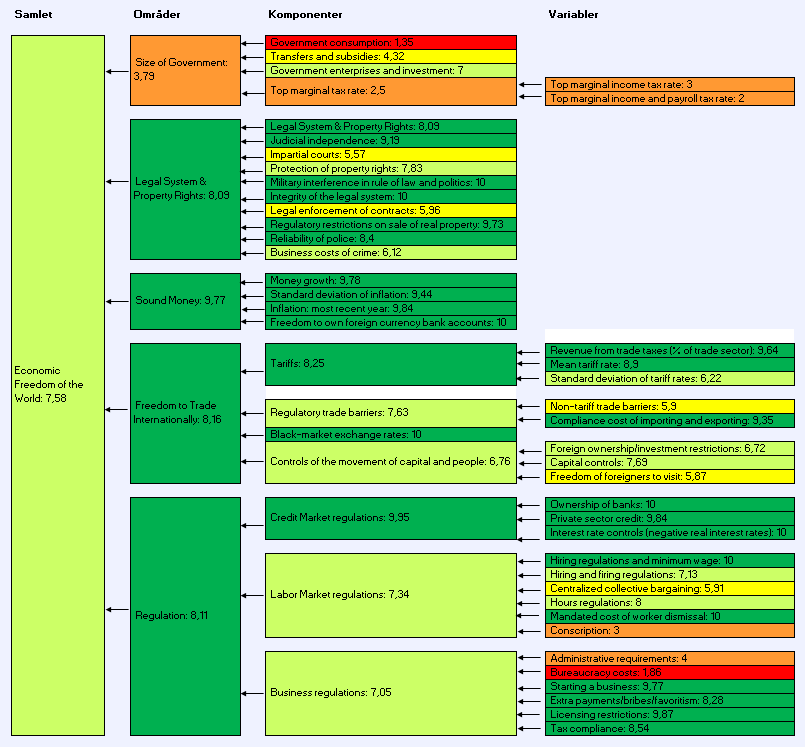The width and height of the screenshot is (805, 747).
Task: Click the Labor Market regulations box
Action: 390,595
